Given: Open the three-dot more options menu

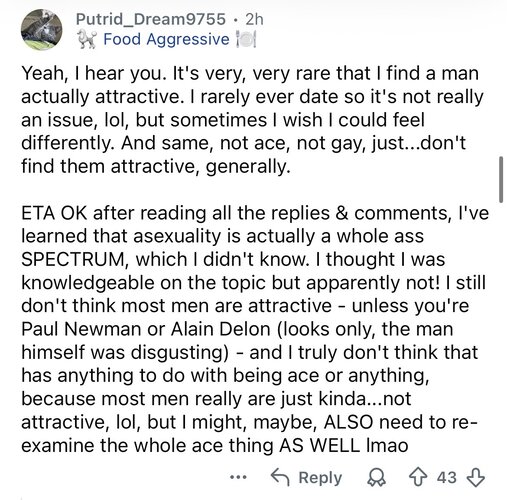Looking at the screenshot, I should pos(239,477).
